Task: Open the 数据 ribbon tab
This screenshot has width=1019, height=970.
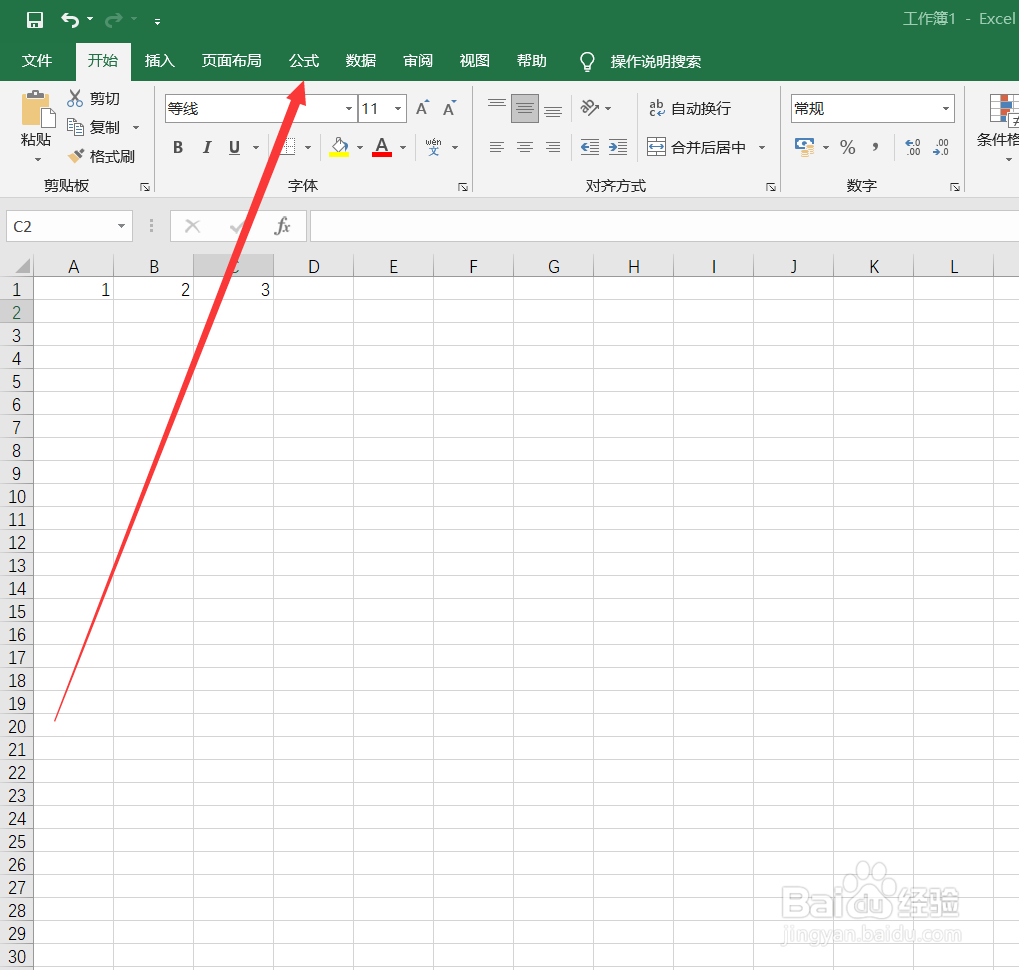Action: point(361,61)
